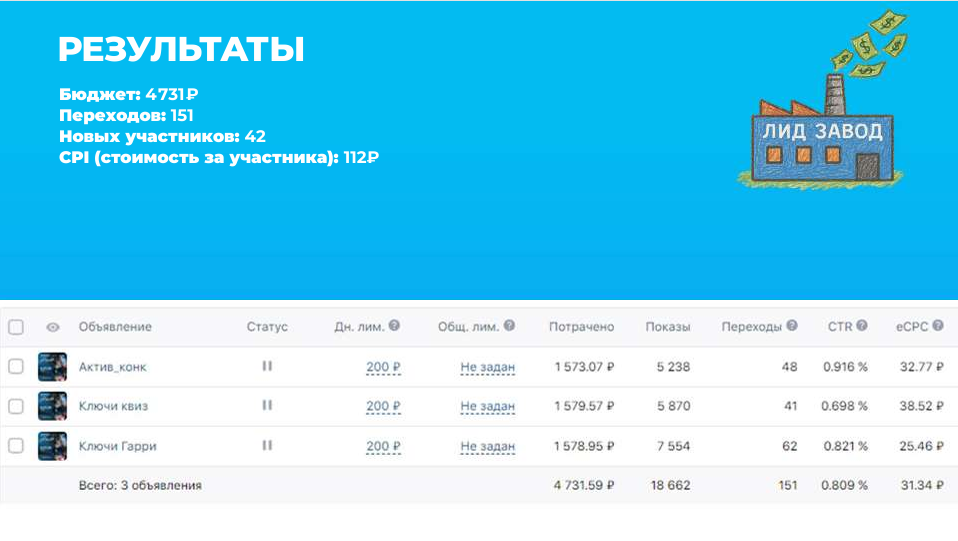Select impressions value 5 238
This screenshot has height=541, width=958.
tap(673, 367)
